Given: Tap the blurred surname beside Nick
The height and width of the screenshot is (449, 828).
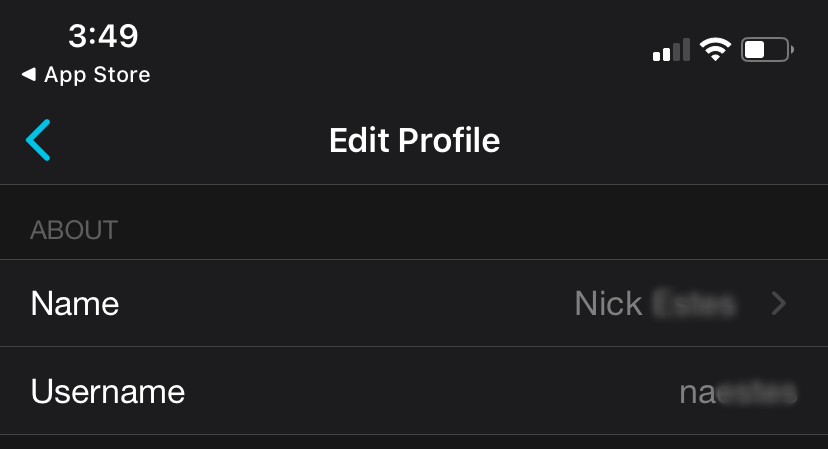Looking at the screenshot, I should click(x=694, y=304).
